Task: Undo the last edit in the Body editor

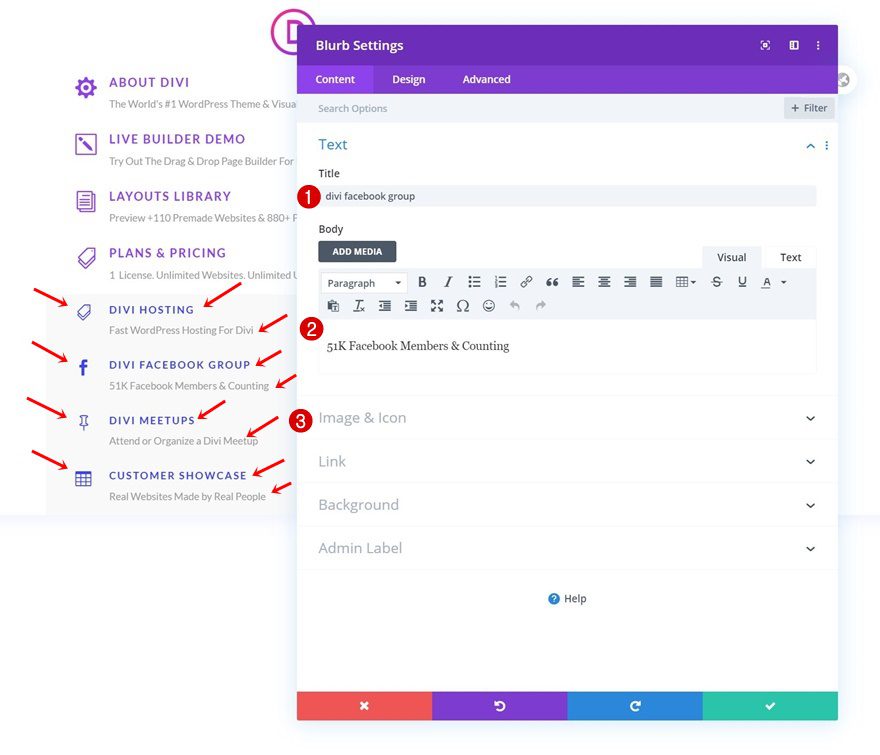Action: pos(517,305)
